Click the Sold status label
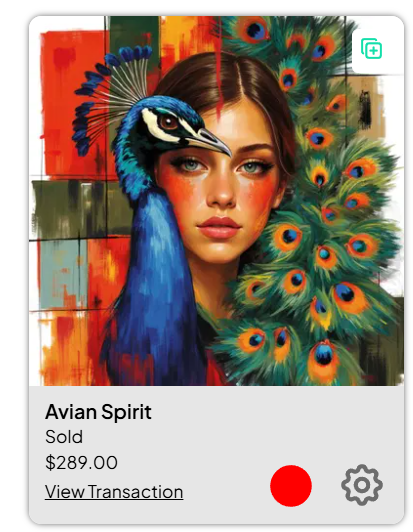 [x=64, y=437]
